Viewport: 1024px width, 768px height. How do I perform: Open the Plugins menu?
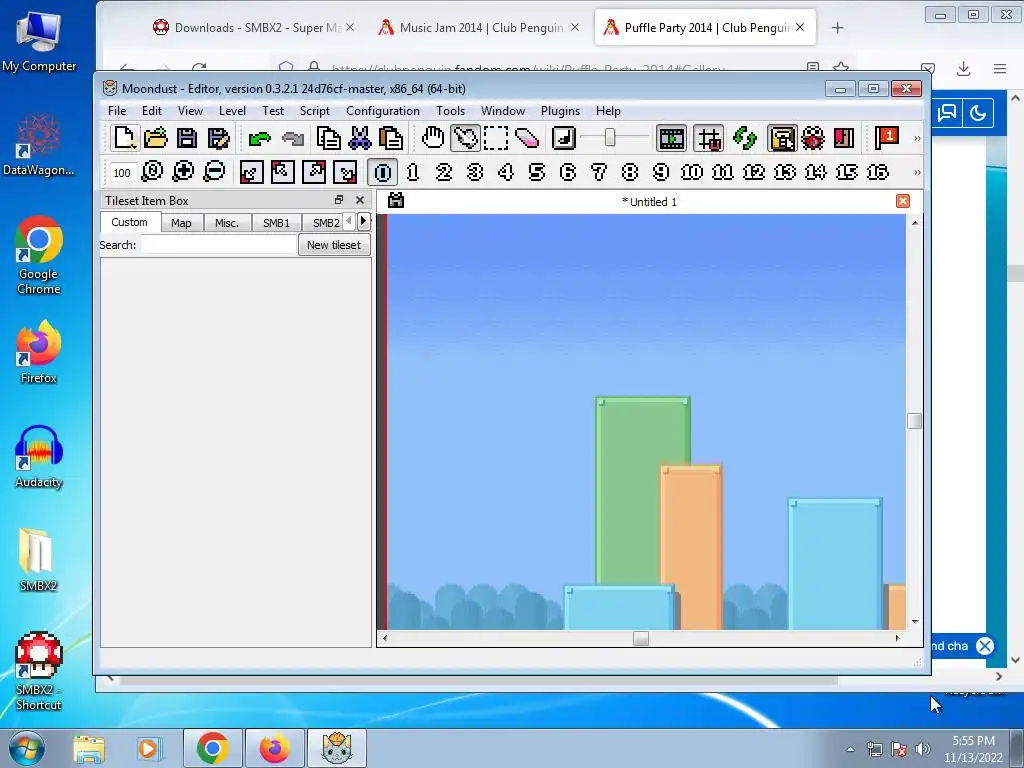click(560, 111)
